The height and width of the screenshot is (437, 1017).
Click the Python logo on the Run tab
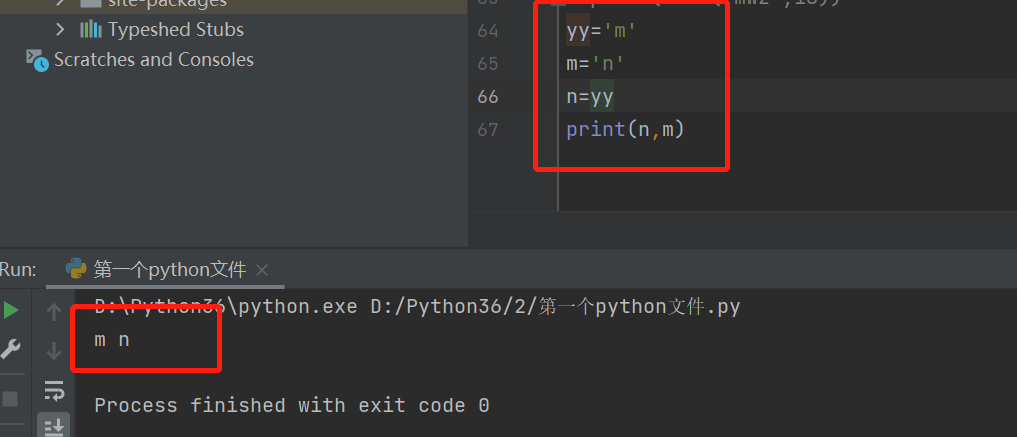[x=76, y=269]
